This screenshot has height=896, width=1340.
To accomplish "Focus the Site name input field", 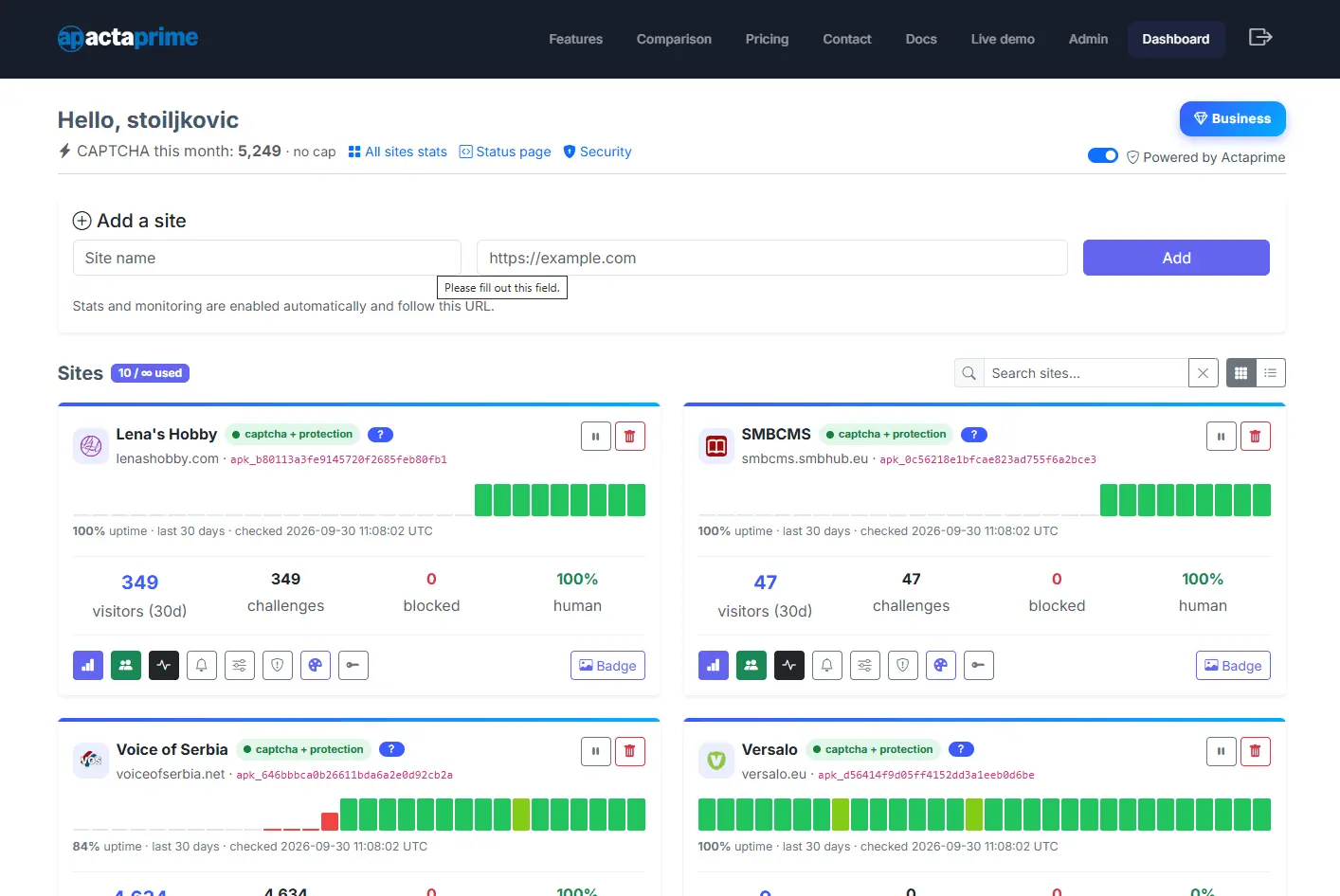I will tap(267, 258).
